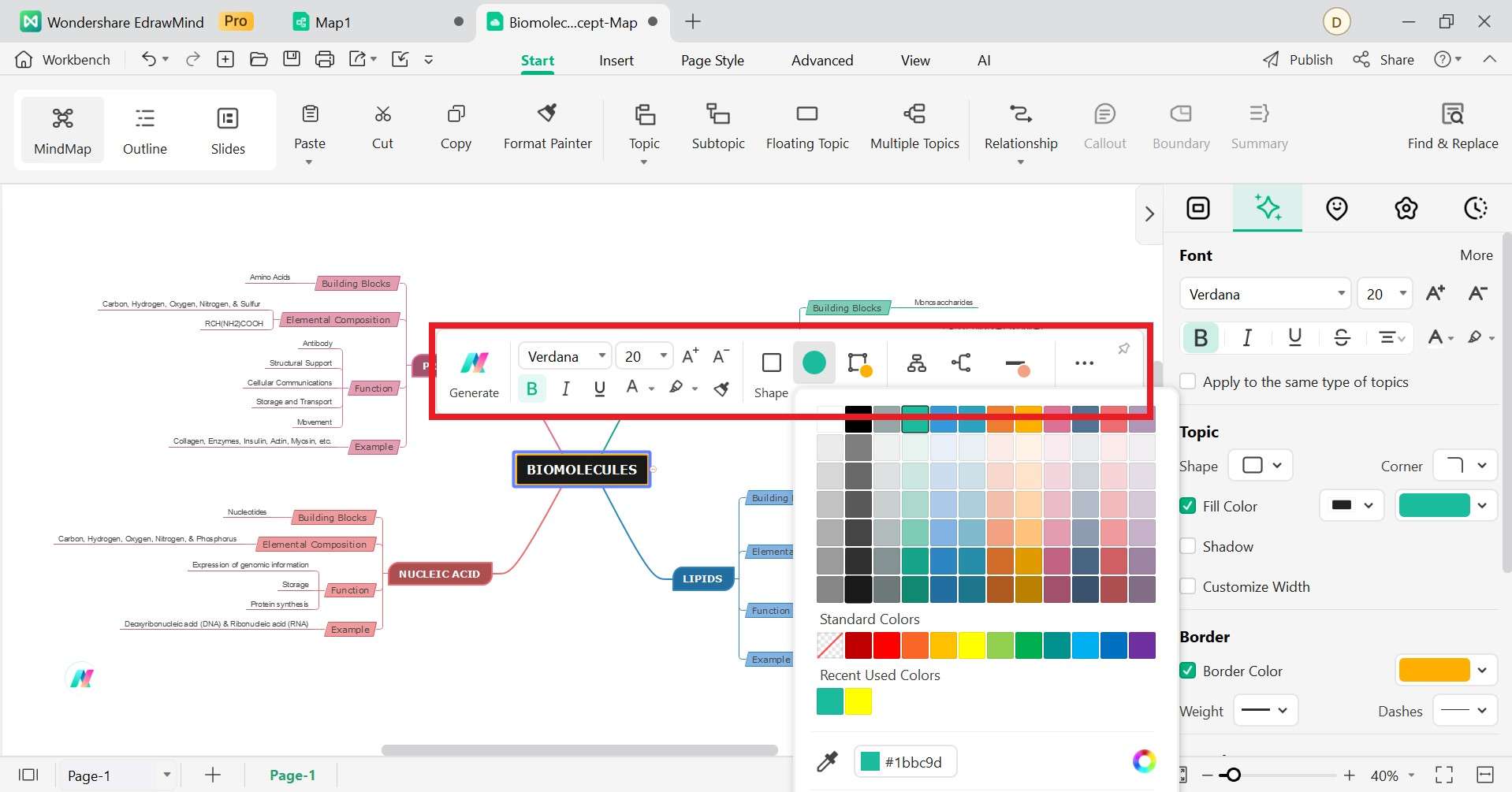
Task: Toggle Italic in the right Font panel
Action: (1247, 337)
